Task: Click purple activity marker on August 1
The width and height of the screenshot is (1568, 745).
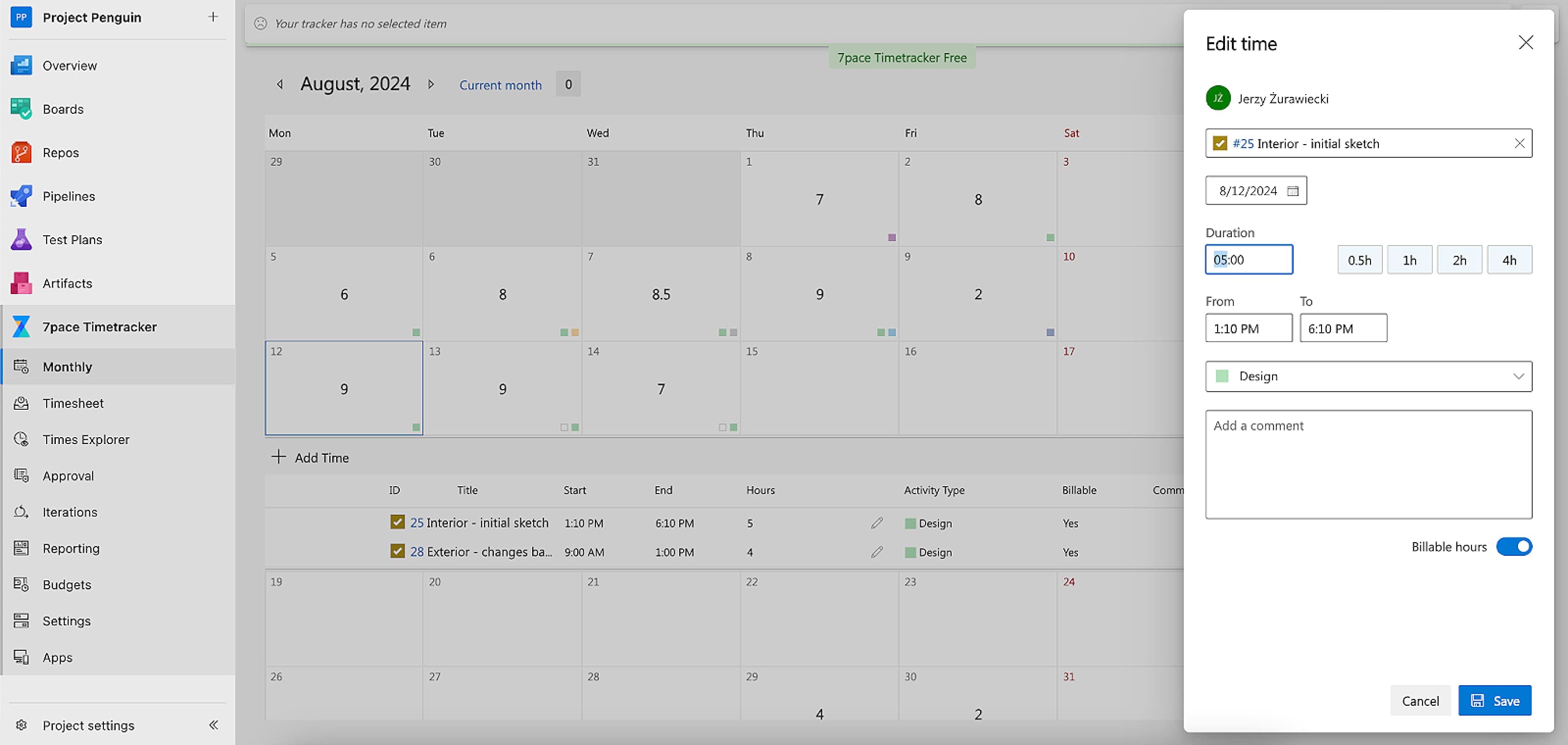Action: pyautogui.click(x=892, y=237)
